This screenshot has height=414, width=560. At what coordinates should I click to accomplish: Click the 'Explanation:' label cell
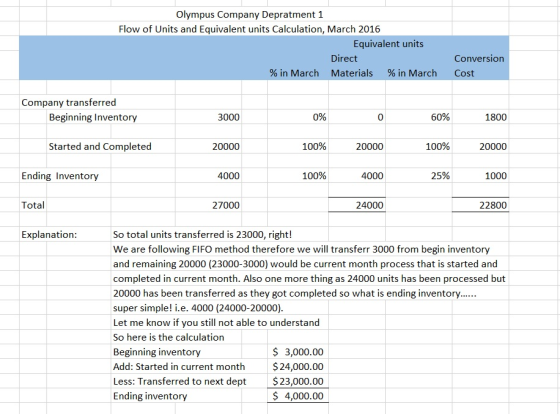coord(49,235)
